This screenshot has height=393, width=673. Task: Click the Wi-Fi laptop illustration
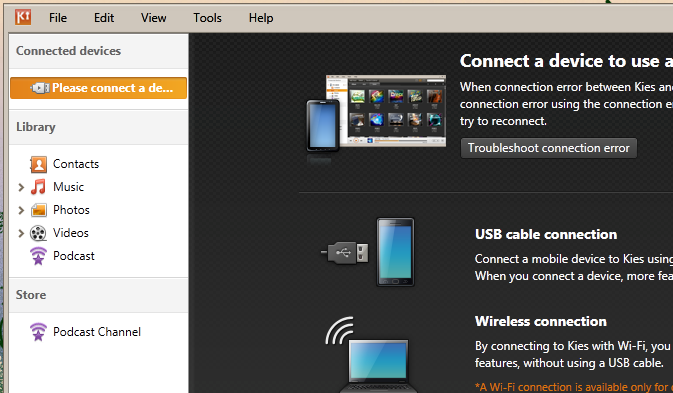pos(372,355)
